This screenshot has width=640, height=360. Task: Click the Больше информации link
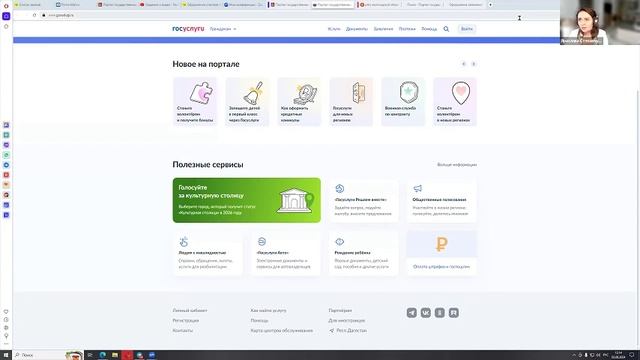pyautogui.click(x=457, y=165)
